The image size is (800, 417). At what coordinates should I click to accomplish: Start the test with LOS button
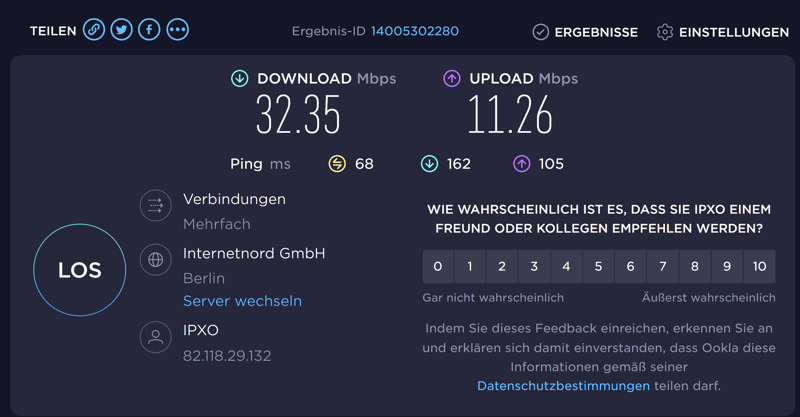(80, 270)
